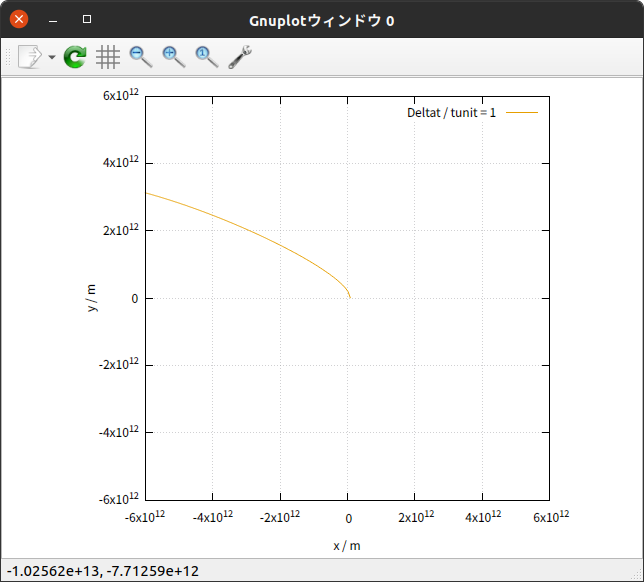Click the '-4x10^12' y-axis tick label

(x=119, y=431)
